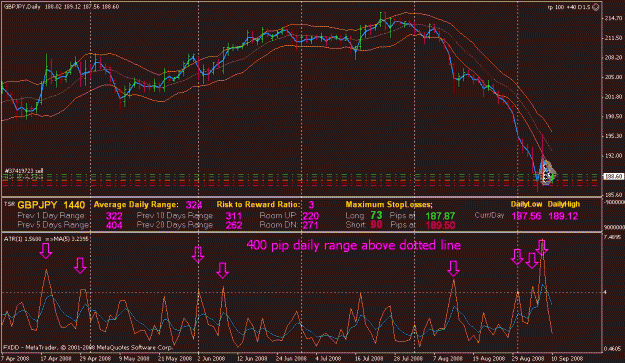Click the Risk to Reward Ratio value 3
The height and width of the screenshot is (363, 625).
pos(311,205)
